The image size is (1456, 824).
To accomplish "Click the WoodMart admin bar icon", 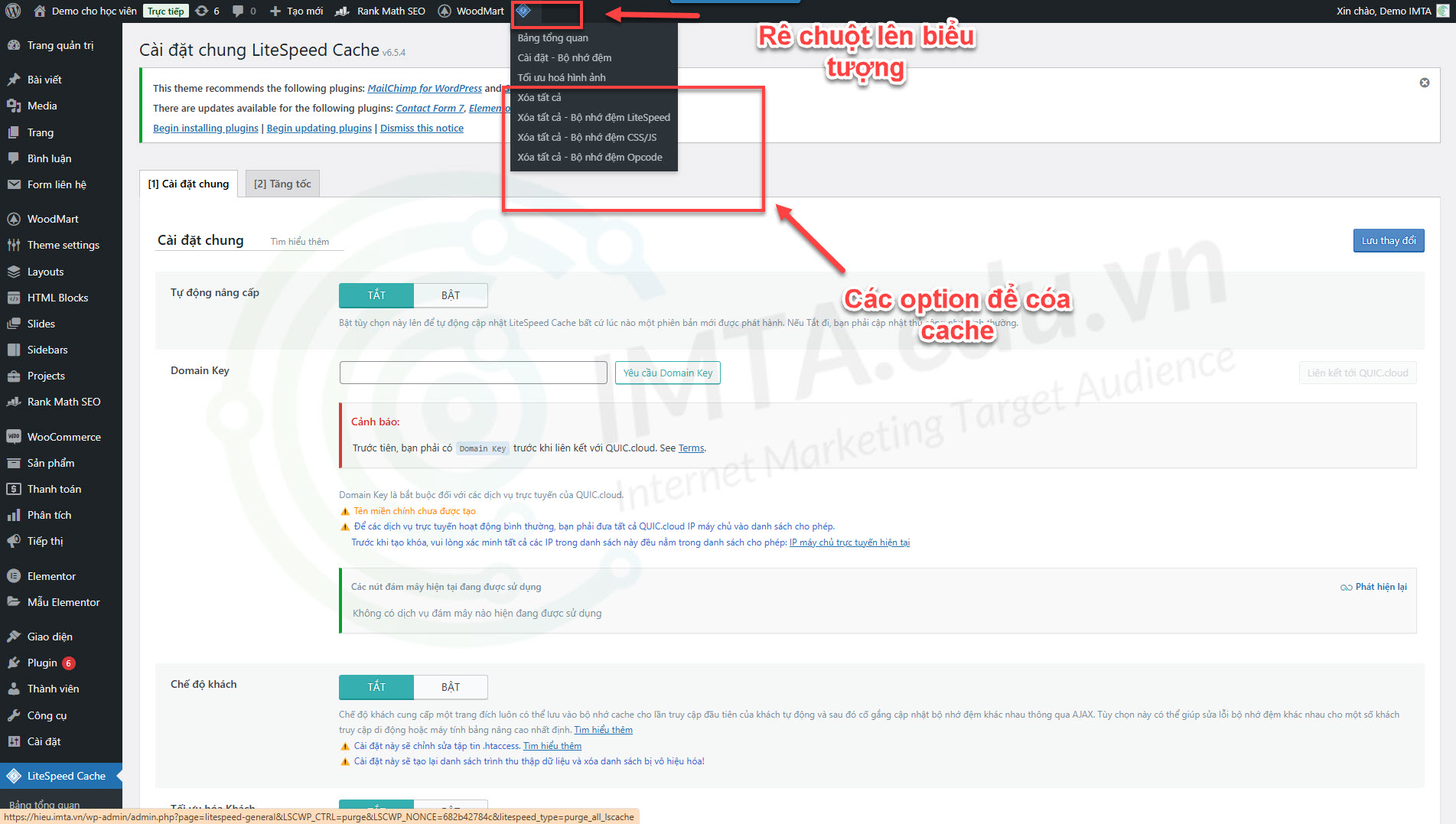I will tap(445, 11).
